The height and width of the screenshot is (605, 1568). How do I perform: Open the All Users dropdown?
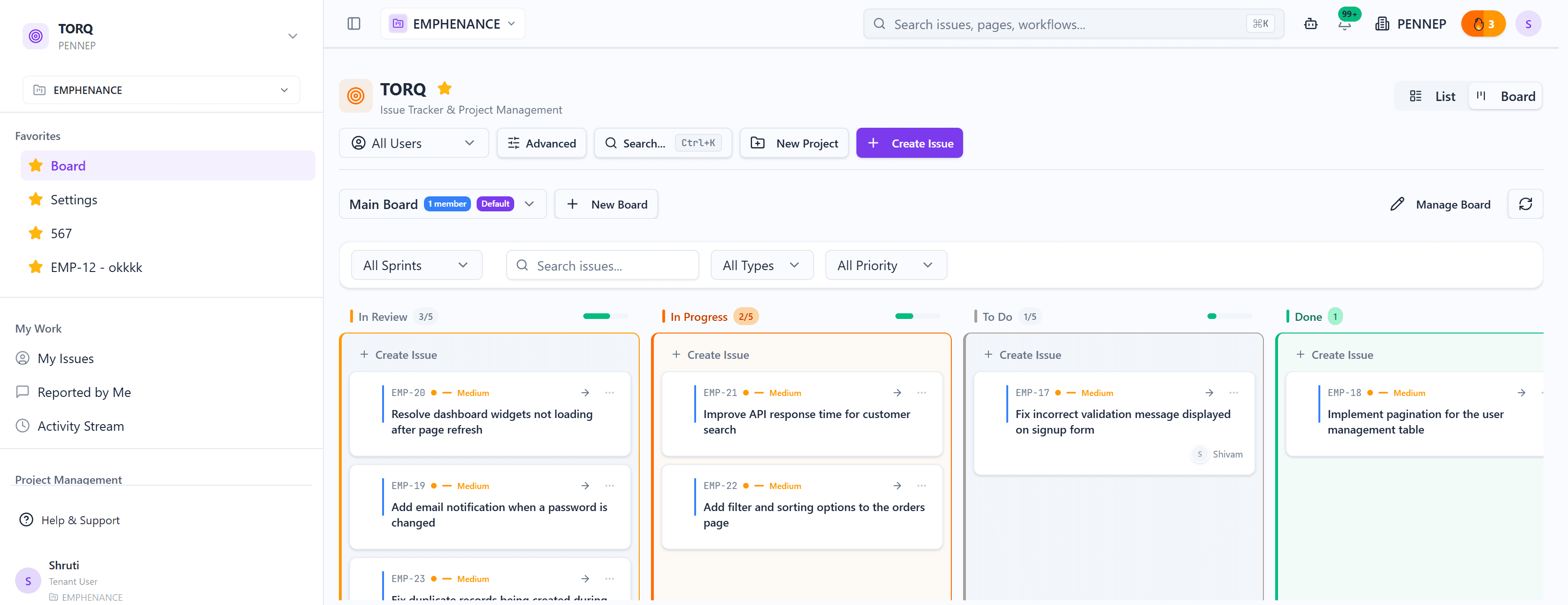pyautogui.click(x=413, y=143)
